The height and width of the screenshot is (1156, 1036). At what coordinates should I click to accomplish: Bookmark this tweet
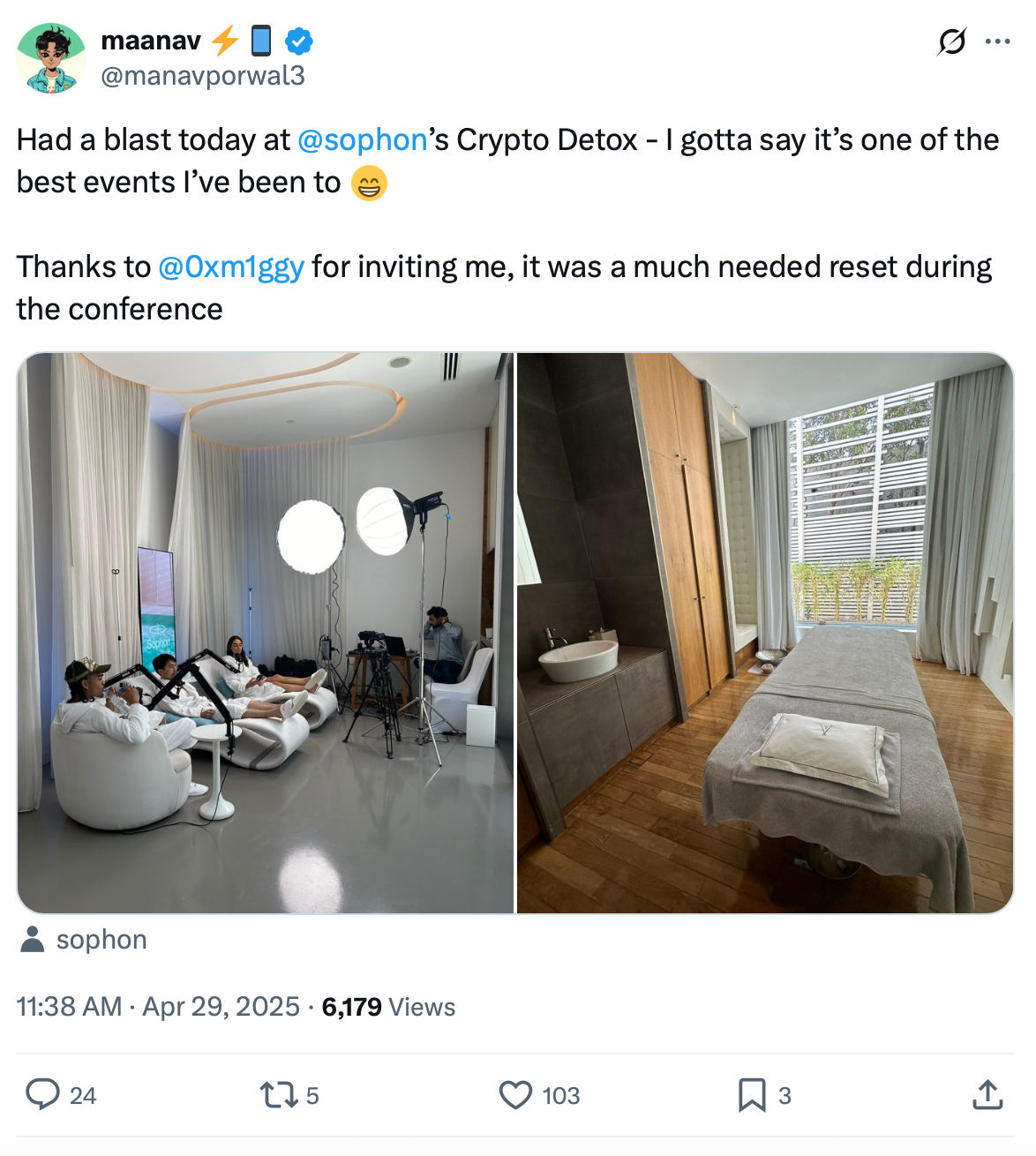click(x=751, y=1095)
